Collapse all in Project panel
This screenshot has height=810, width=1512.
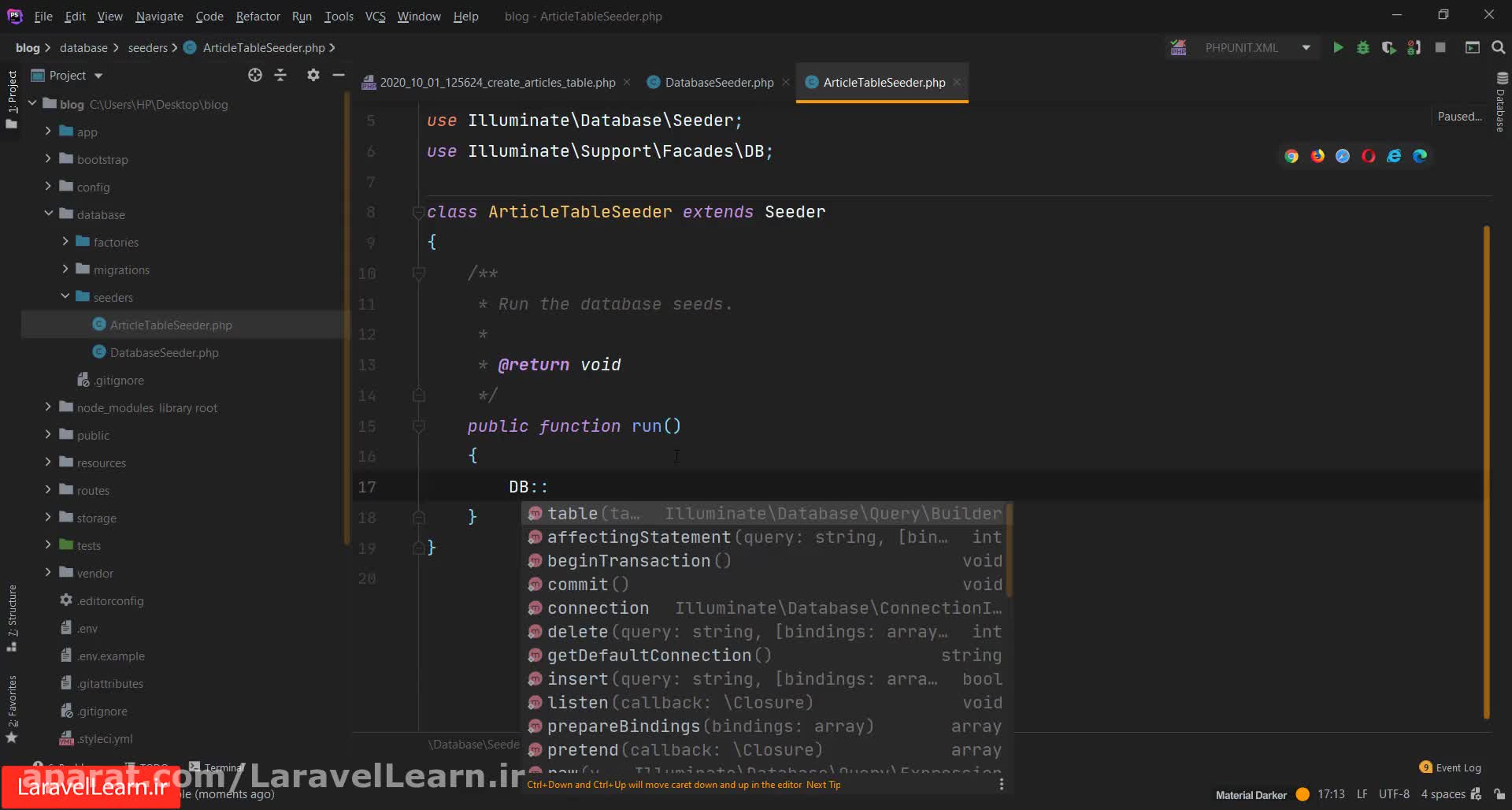coord(280,76)
